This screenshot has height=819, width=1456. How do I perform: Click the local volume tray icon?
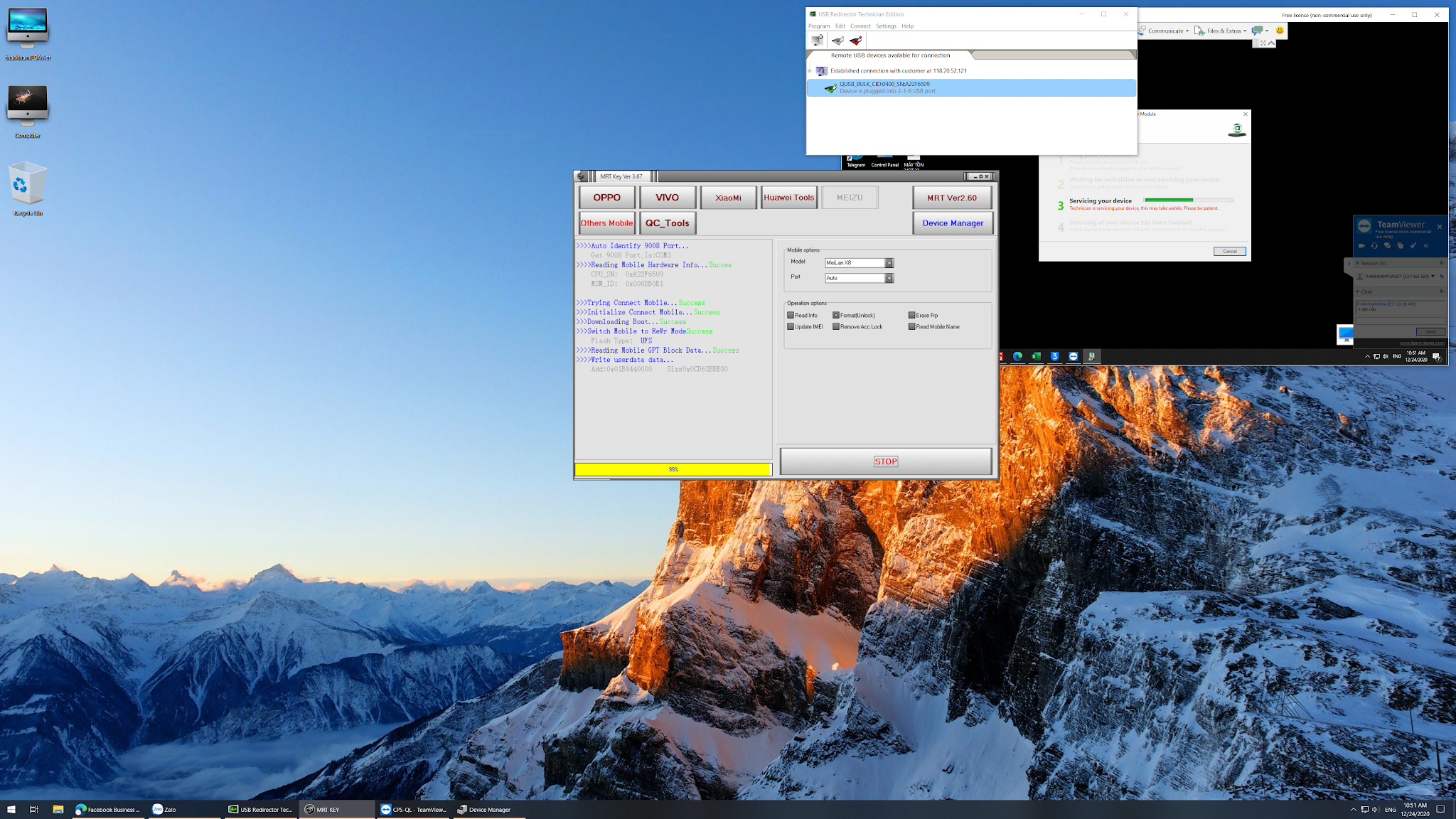tap(1375, 809)
